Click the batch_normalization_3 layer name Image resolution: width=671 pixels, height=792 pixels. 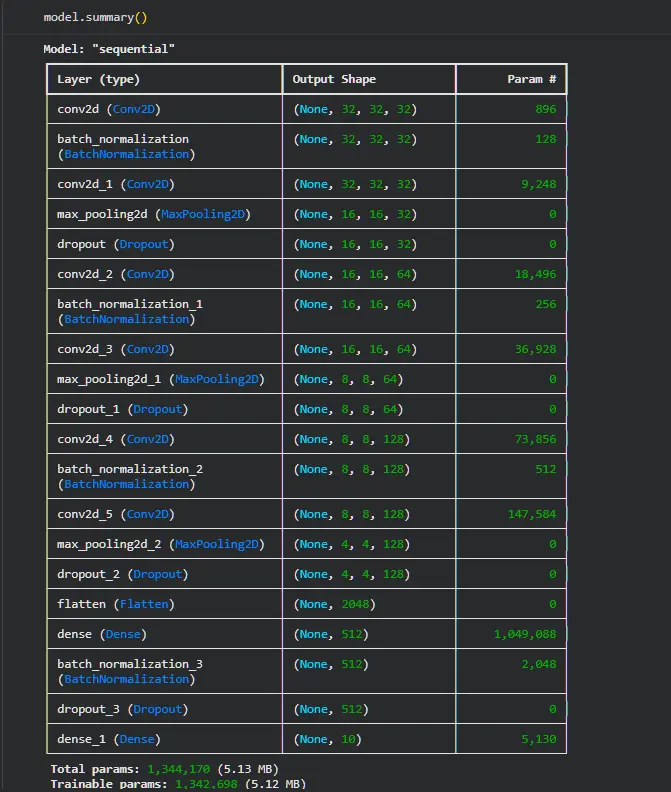(x=123, y=664)
